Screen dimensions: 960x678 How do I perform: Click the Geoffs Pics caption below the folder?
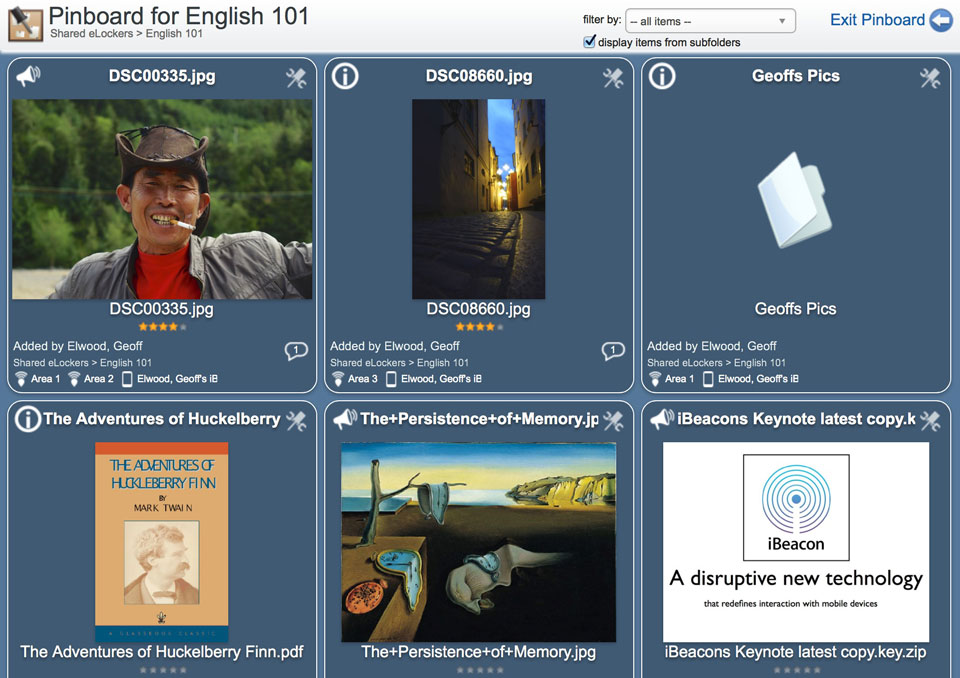795,309
